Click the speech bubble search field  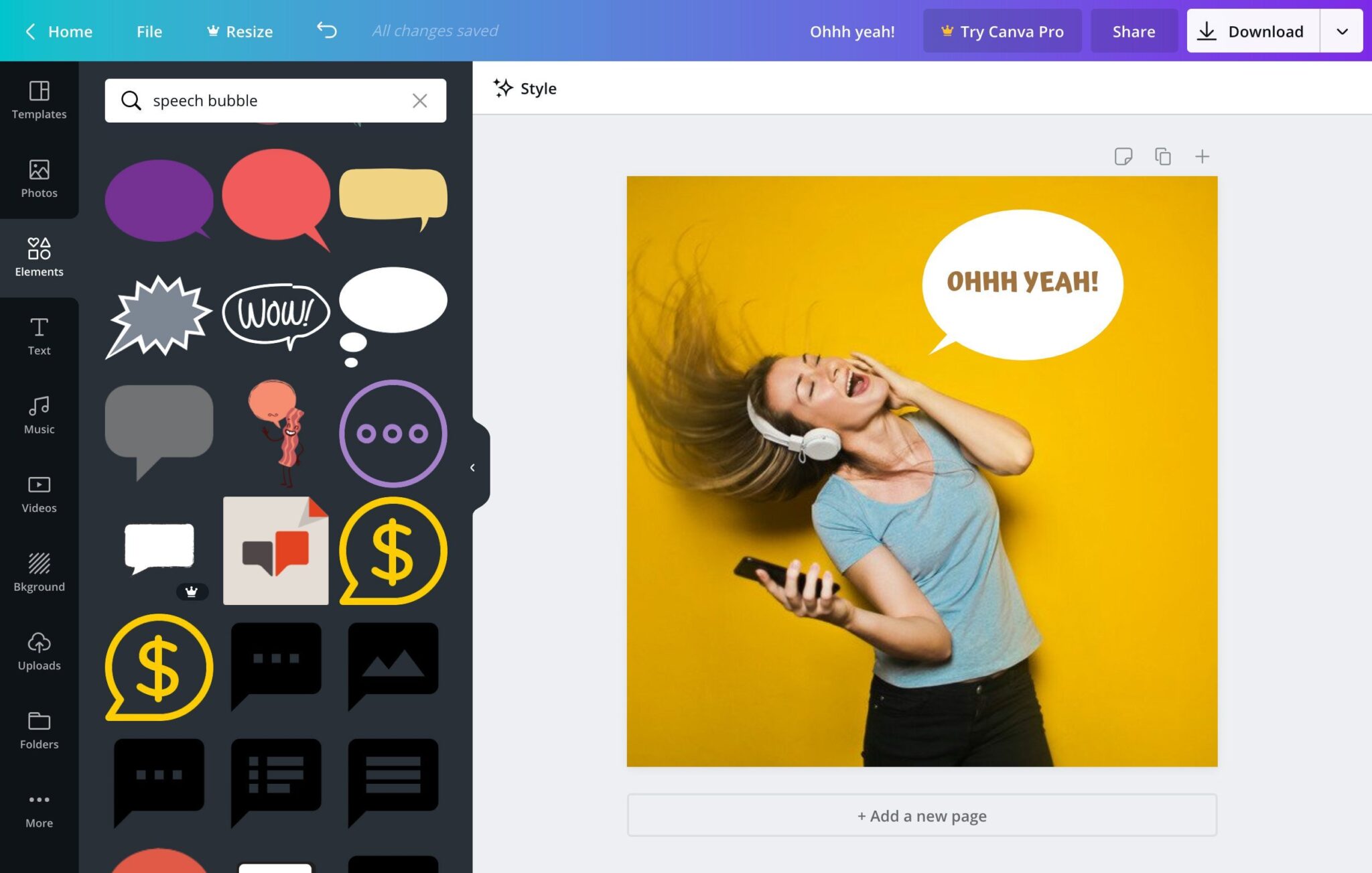(x=275, y=100)
